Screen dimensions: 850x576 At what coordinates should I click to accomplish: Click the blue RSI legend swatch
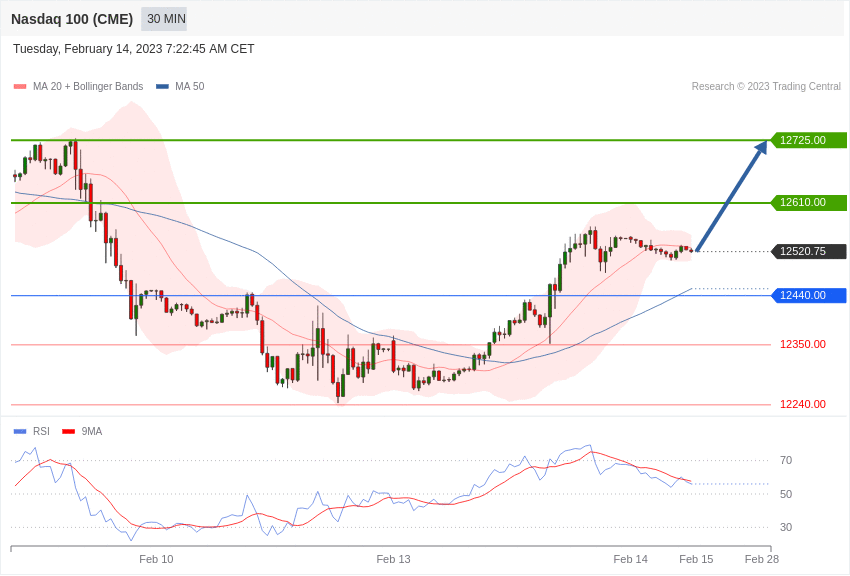20,432
